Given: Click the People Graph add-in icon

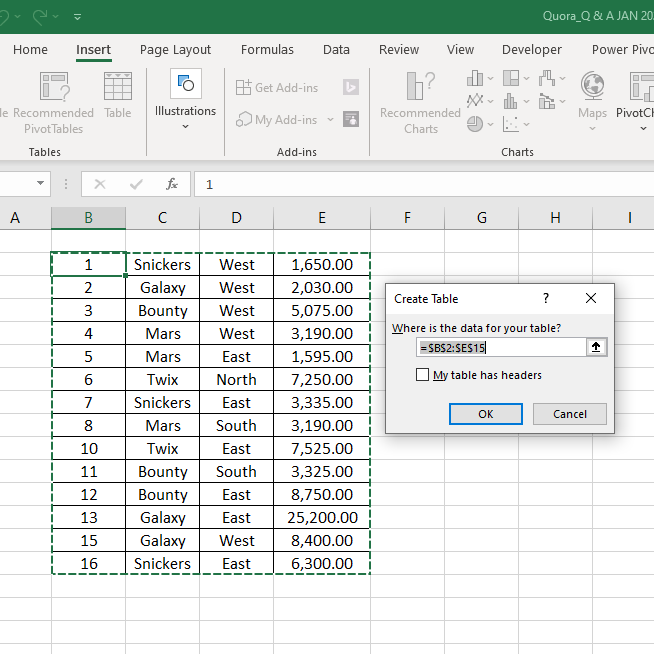Looking at the screenshot, I should [351, 119].
